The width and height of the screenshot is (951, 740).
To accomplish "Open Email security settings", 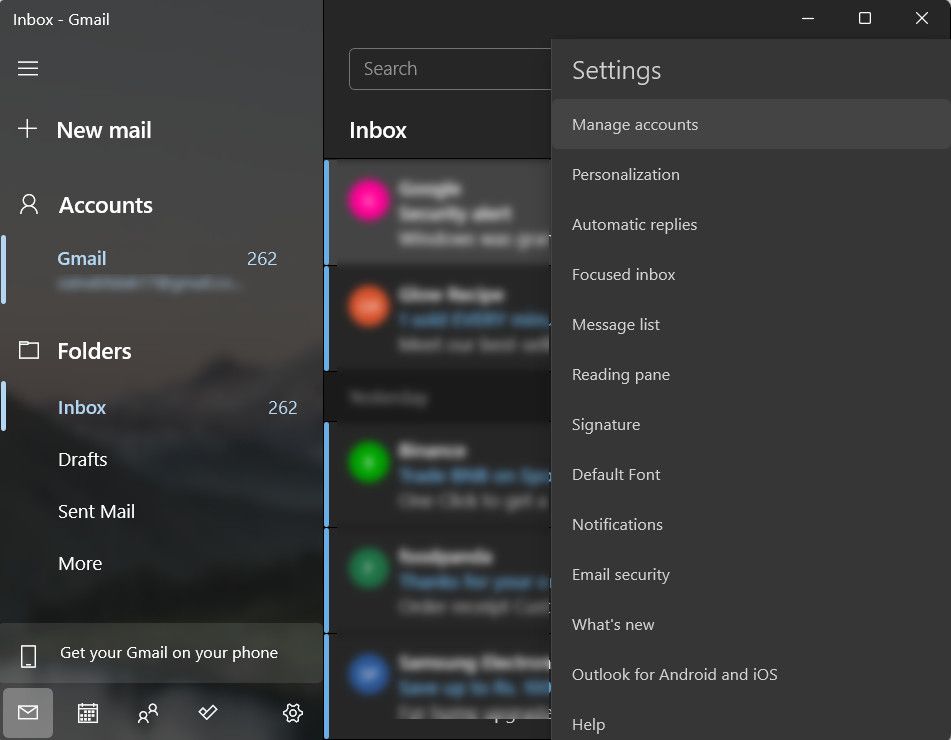I will point(751,574).
